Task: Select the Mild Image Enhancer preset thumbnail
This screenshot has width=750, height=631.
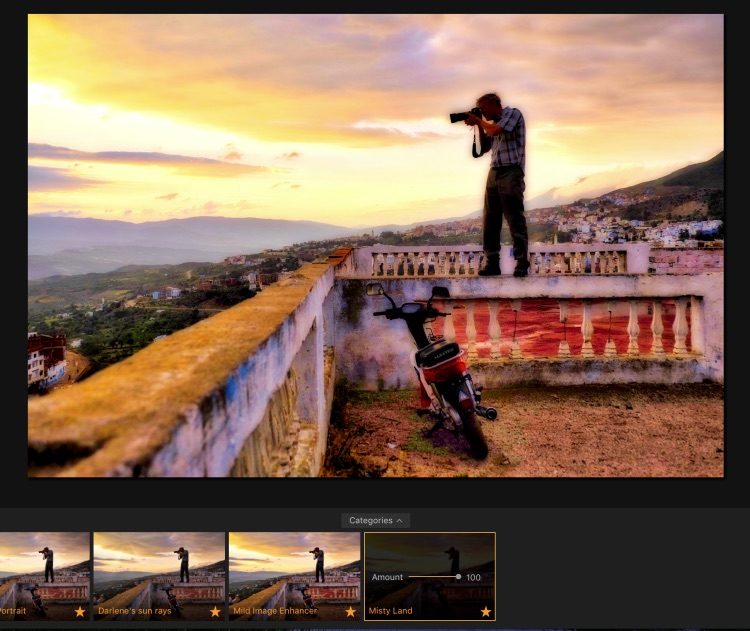Action: point(295,576)
